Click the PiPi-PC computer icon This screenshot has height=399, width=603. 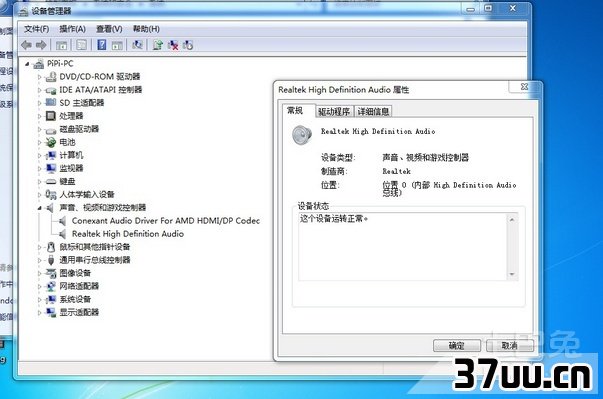(39, 64)
